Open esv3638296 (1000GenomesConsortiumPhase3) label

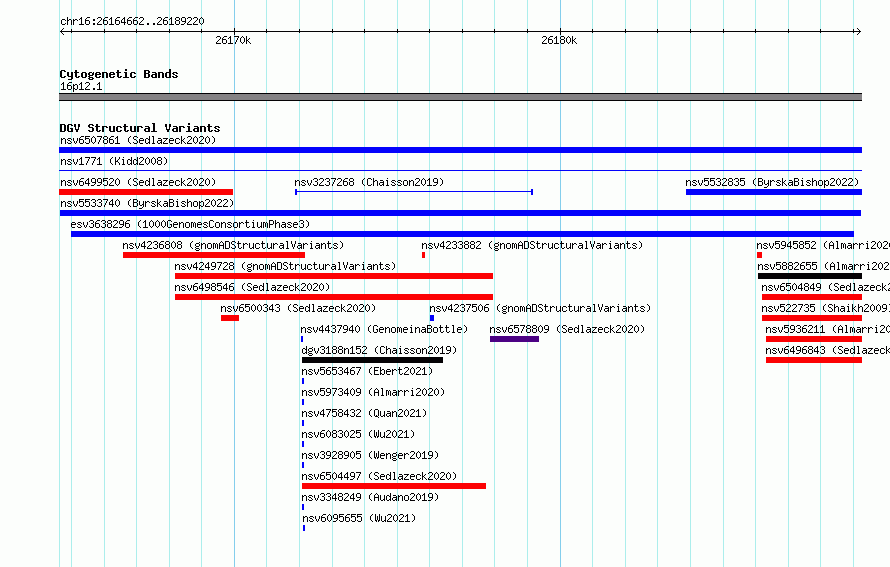click(190, 224)
